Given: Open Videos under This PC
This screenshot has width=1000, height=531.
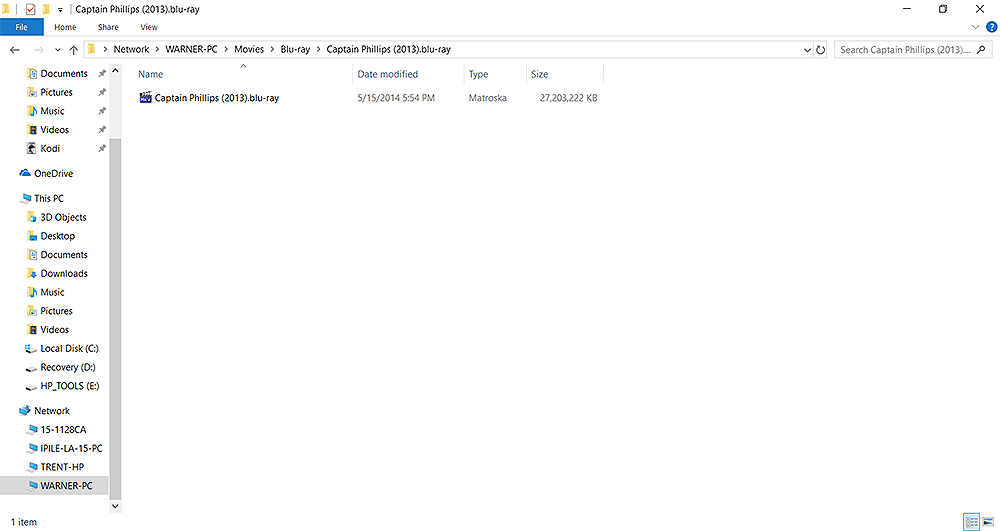Looking at the screenshot, I should (54, 330).
